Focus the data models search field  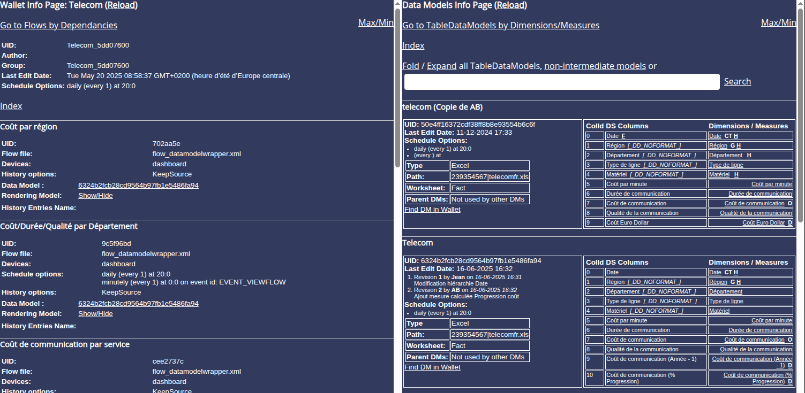(562, 82)
